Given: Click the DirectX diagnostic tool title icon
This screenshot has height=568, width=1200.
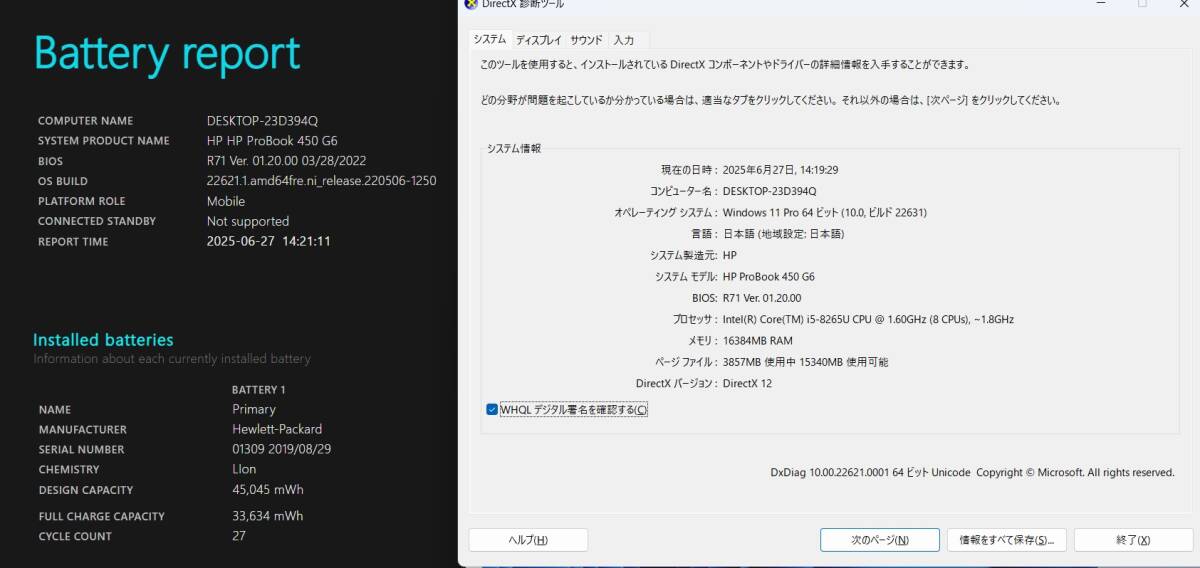Looking at the screenshot, I should point(471,5).
